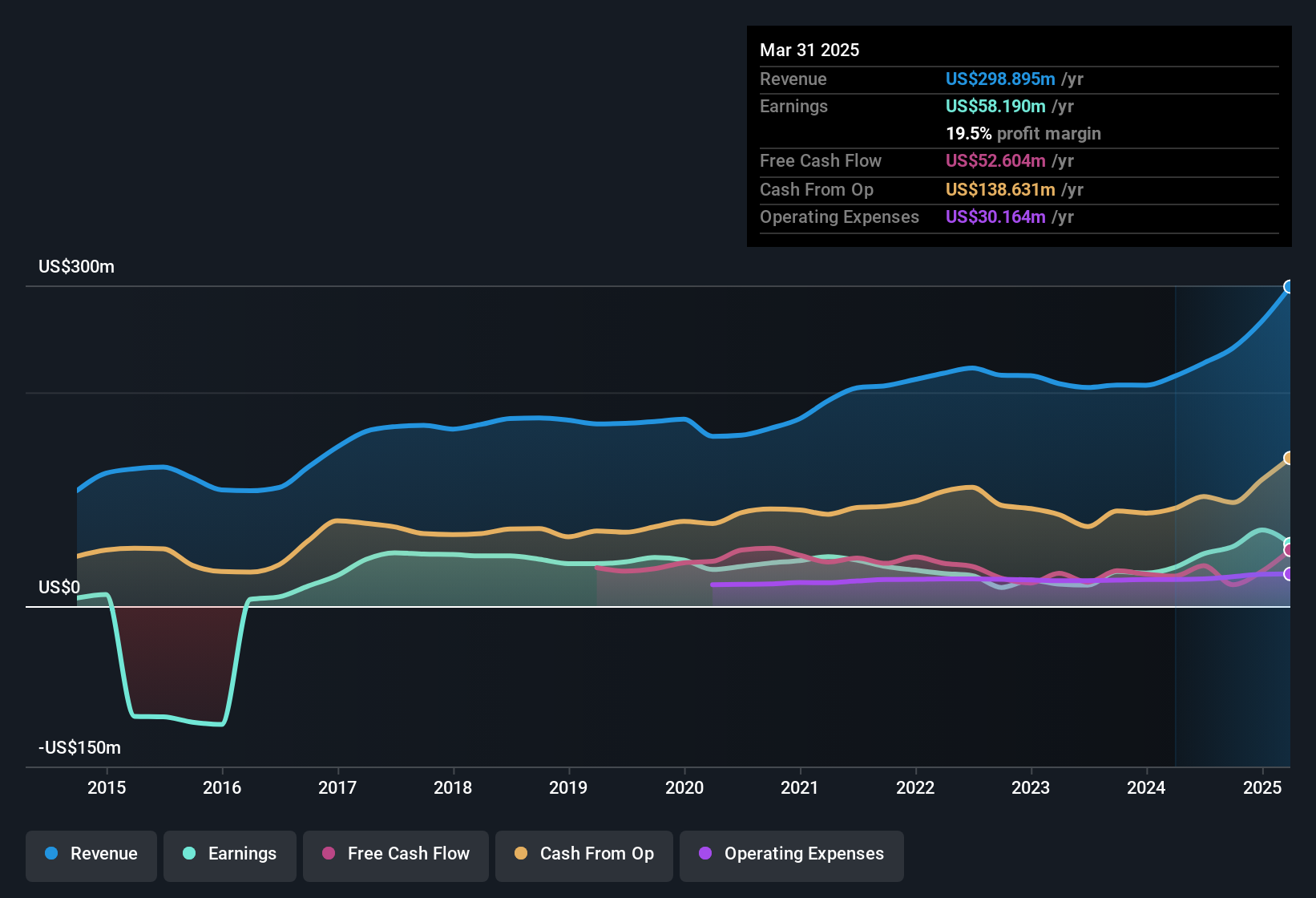1316x898 pixels.
Task: Click the US$300m y-axis label
Action: [76, 267]
